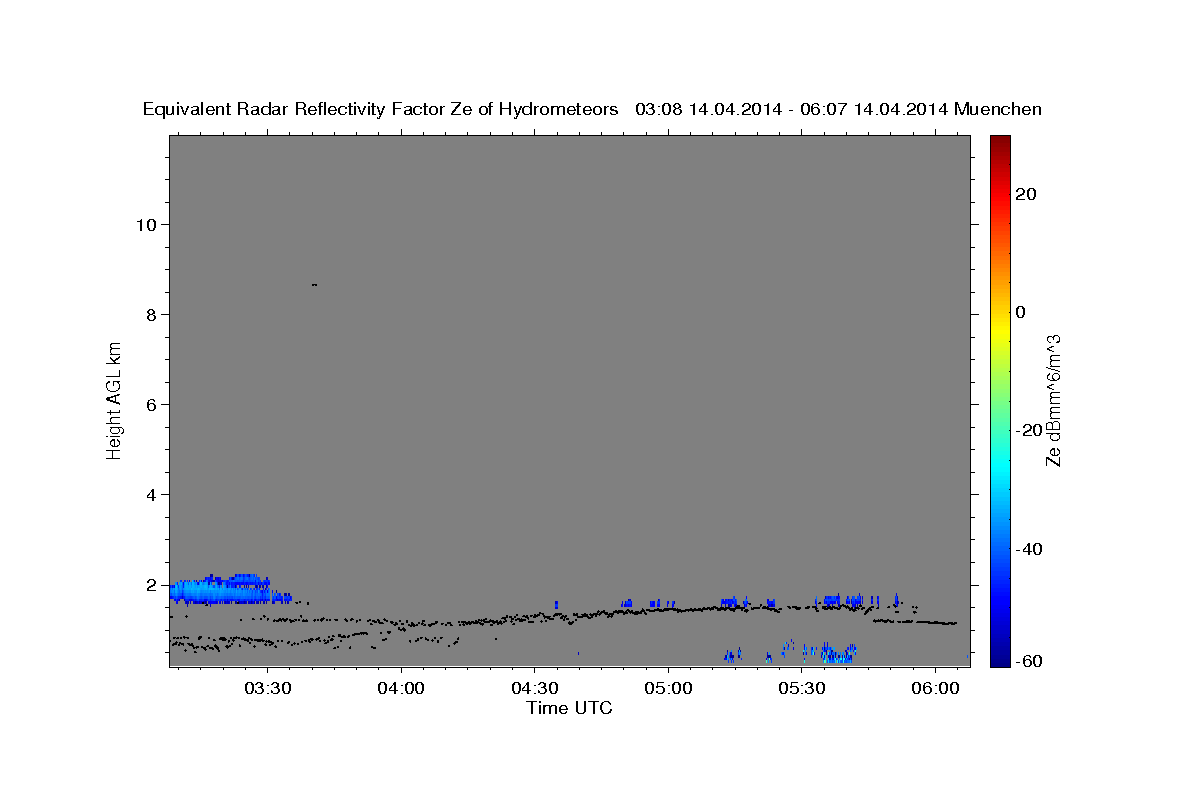Click the '04:00' time tick label
Viewport: 1200px width, 800px height.
pos(402,689)
